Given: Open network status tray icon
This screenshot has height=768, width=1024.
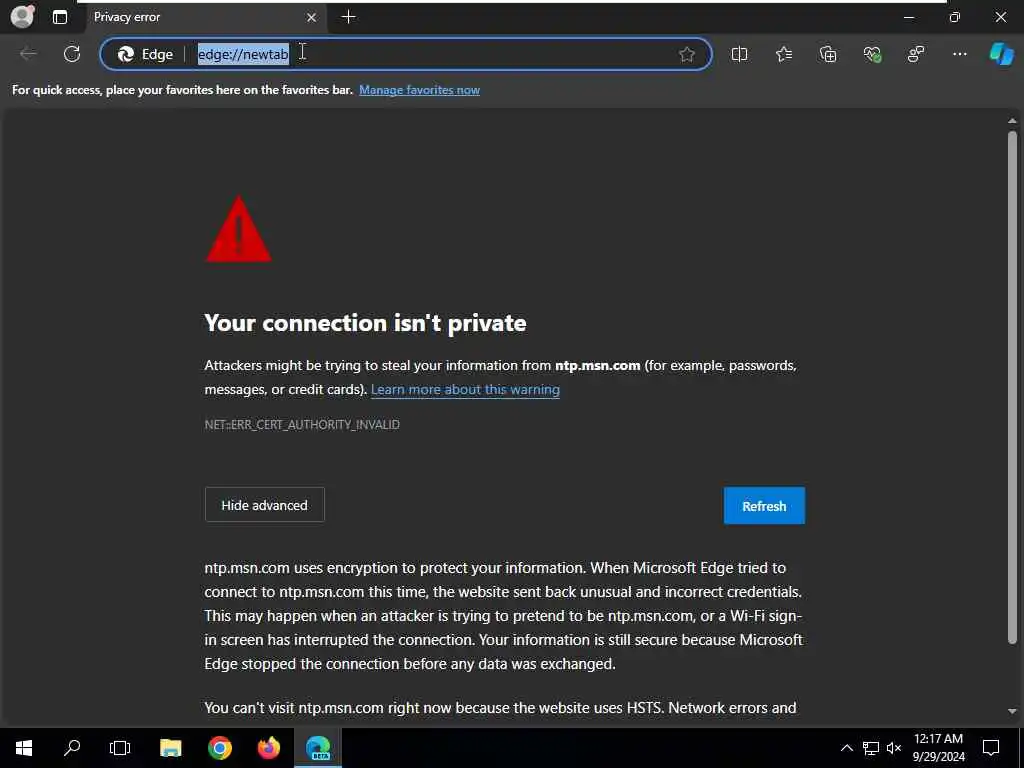Looking at the screenshot, I should [x=871, y=748].
